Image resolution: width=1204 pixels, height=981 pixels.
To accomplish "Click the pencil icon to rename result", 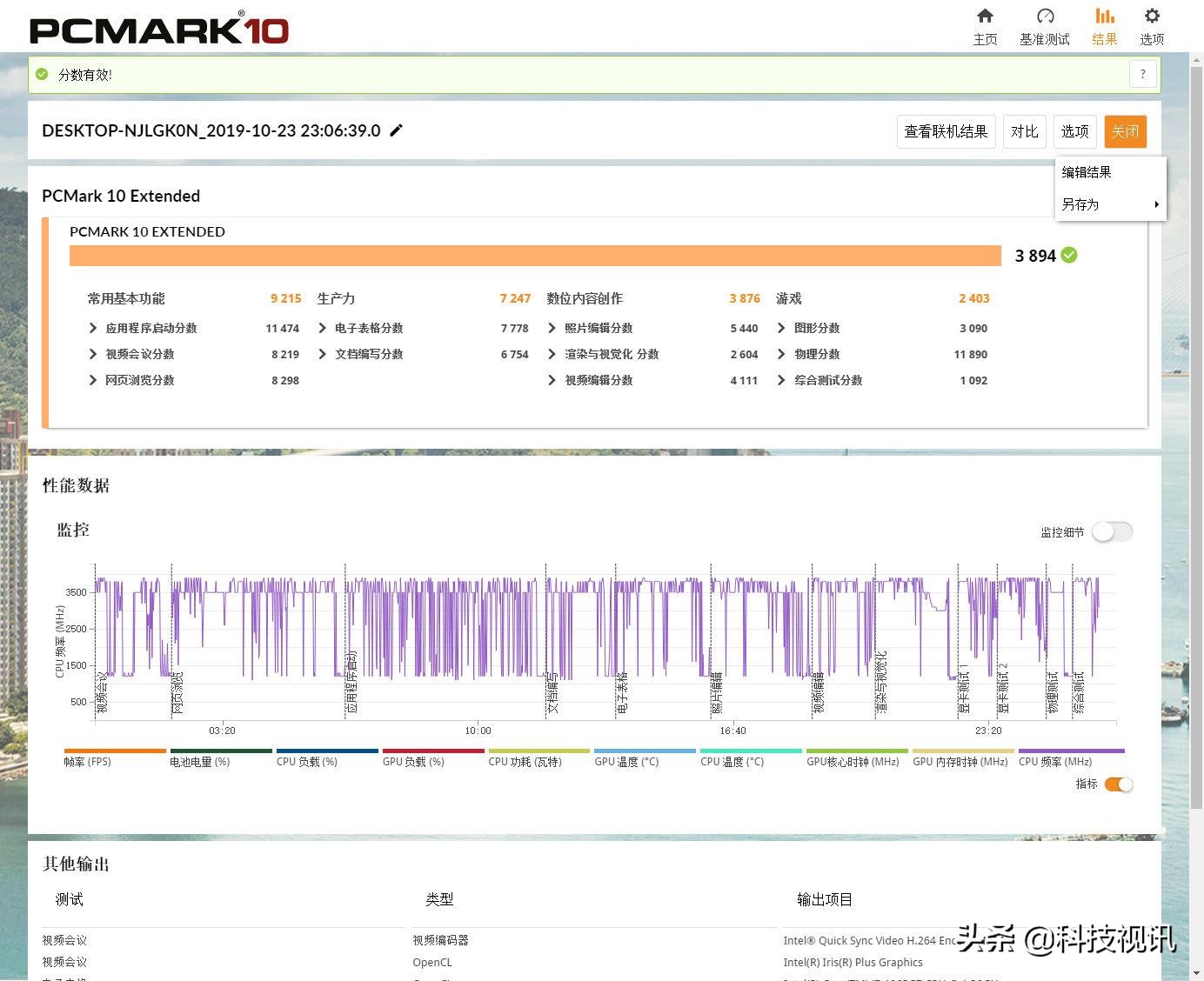I will tap(396, 130).
